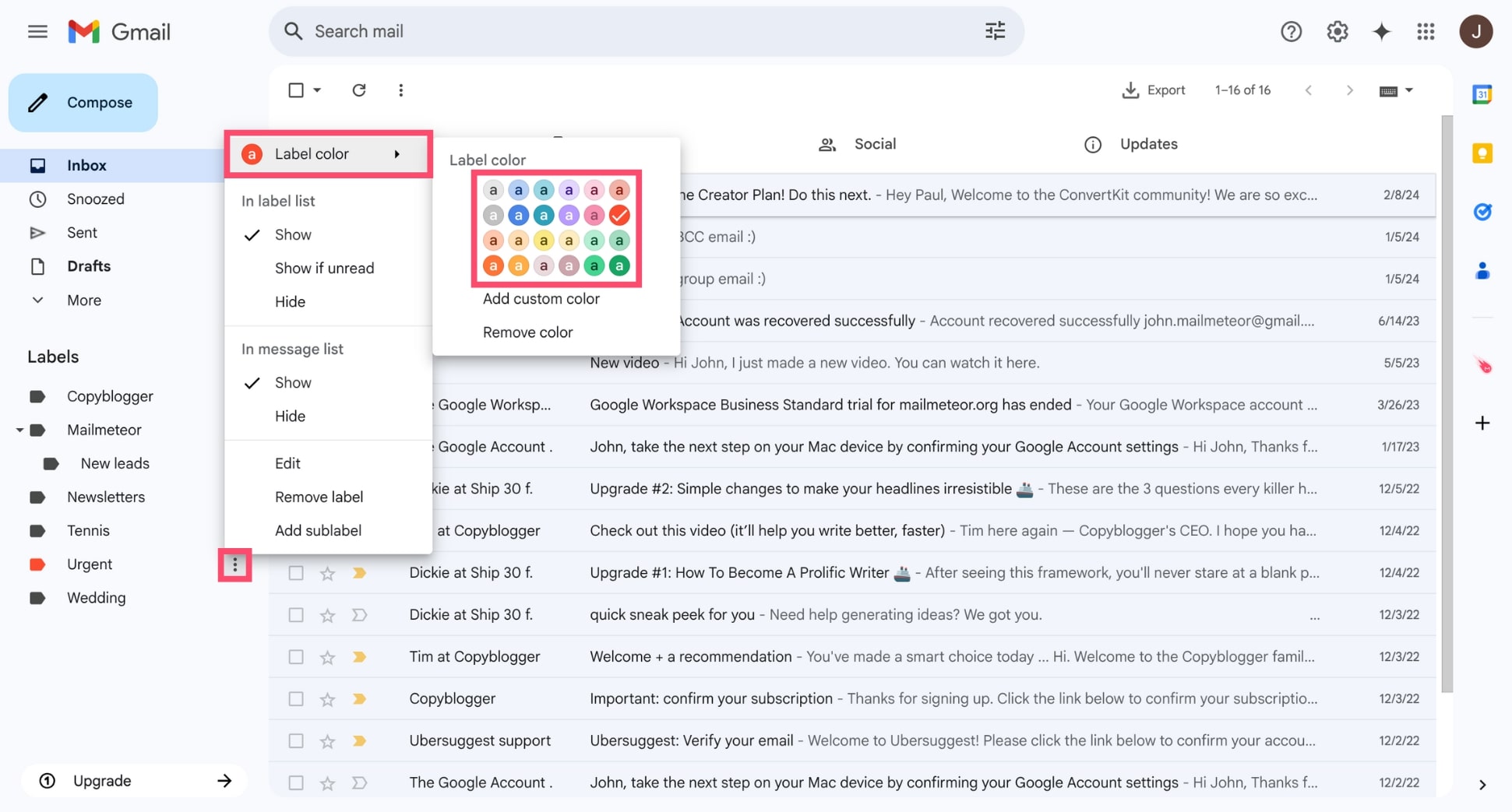This screenshot has width=1512, height=812.
Task: Open the Support help icon
Action: [1291, 32]
